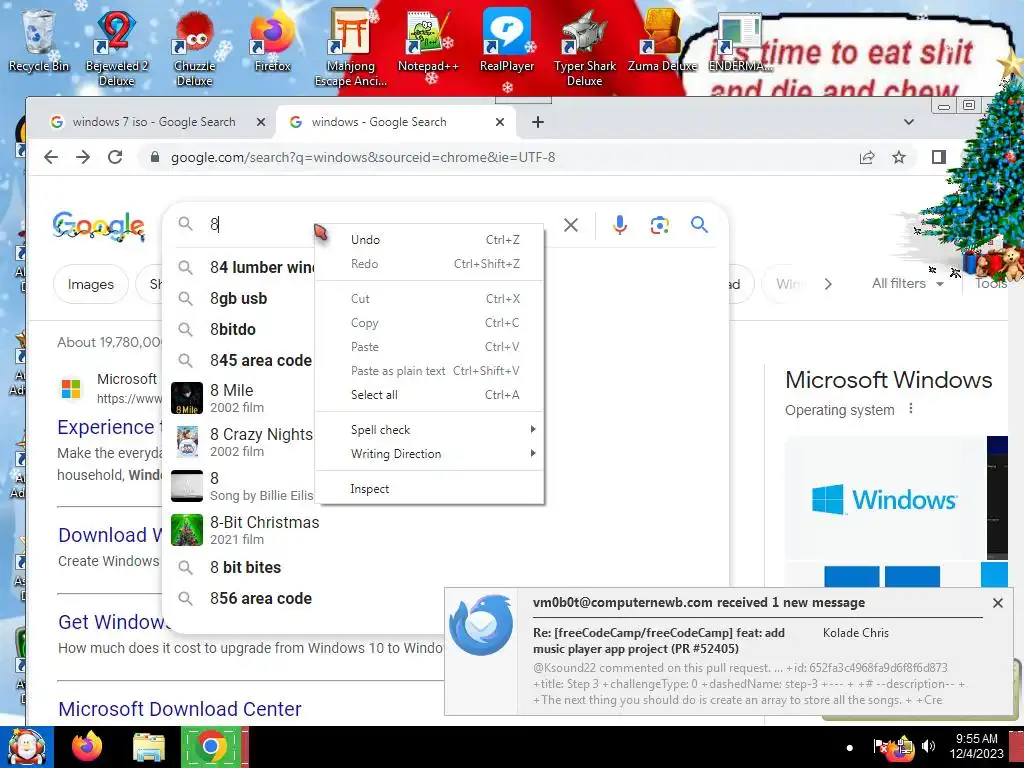Image resolution: width=1024 pixels, height=768 pixels.
Task: Choose Select all from context menu
Action: [430, 394]
